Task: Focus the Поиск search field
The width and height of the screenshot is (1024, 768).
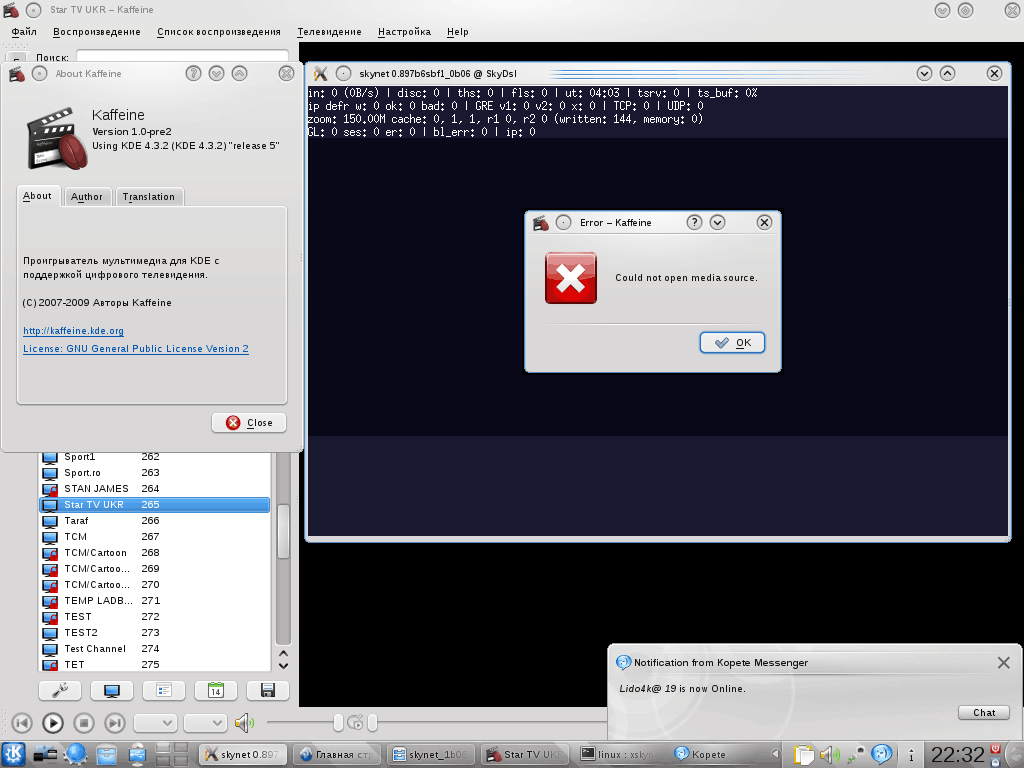Action: click(x=182, y=57)
